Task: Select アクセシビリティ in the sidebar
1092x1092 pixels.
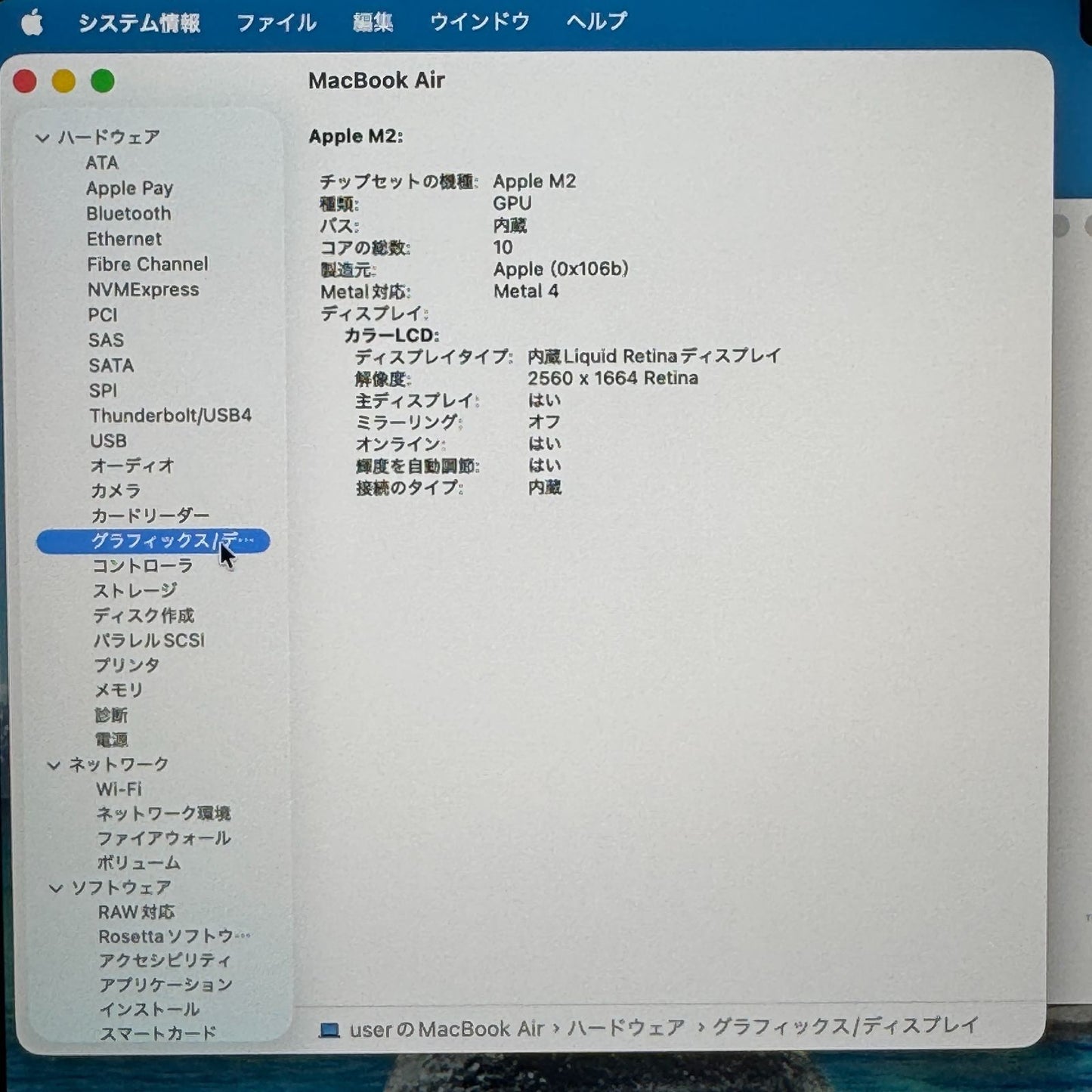Action: point(166,961)
